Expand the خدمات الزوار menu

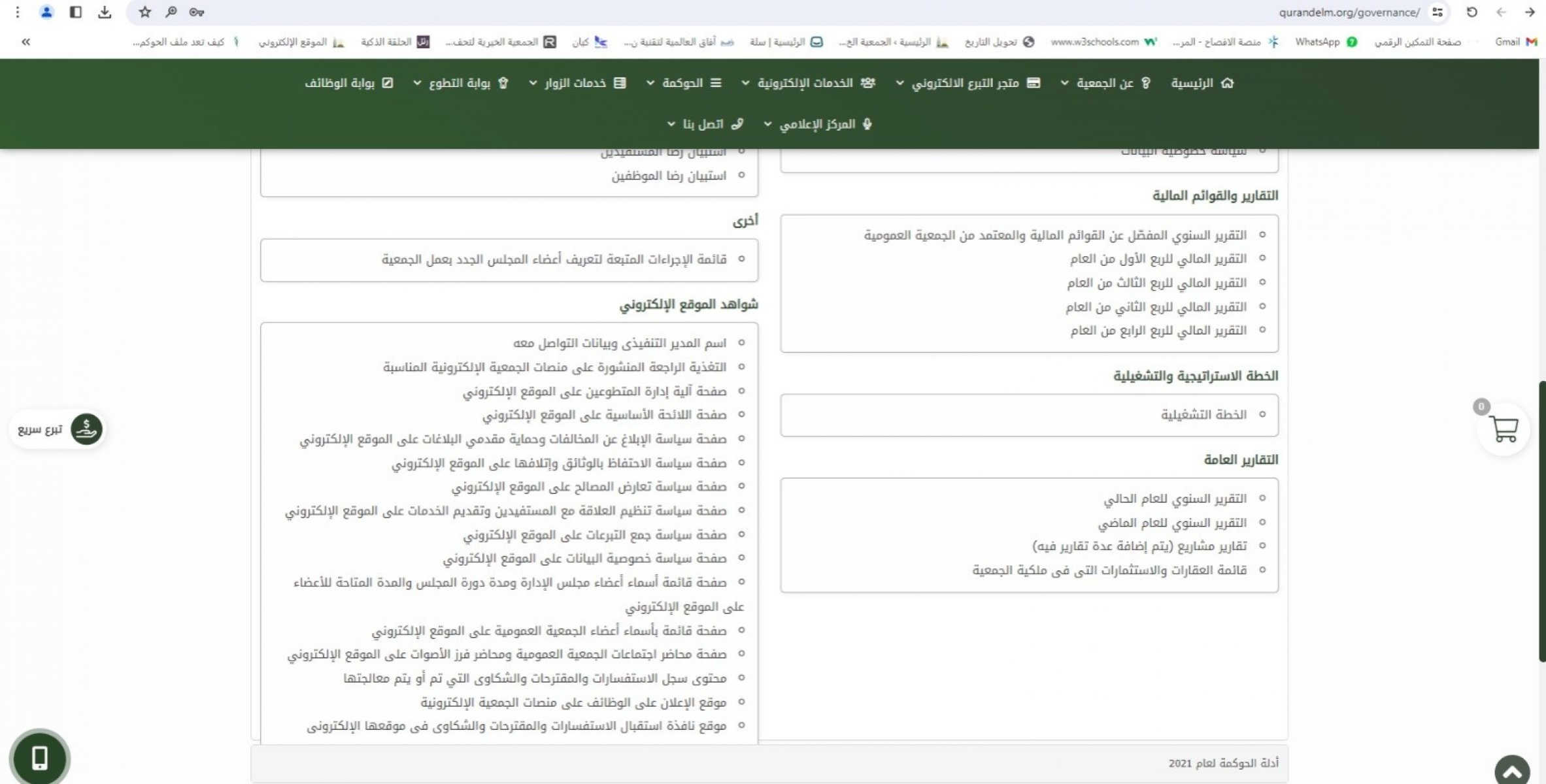577,83
